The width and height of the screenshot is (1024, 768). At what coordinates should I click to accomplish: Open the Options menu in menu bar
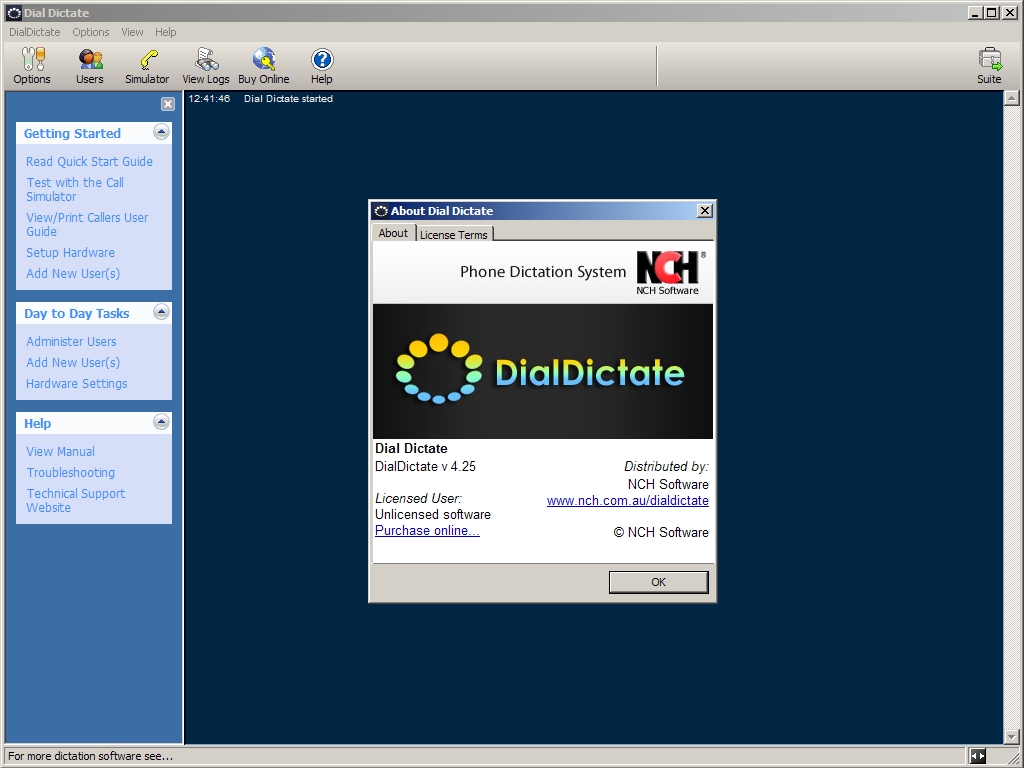tap(91, 32)
